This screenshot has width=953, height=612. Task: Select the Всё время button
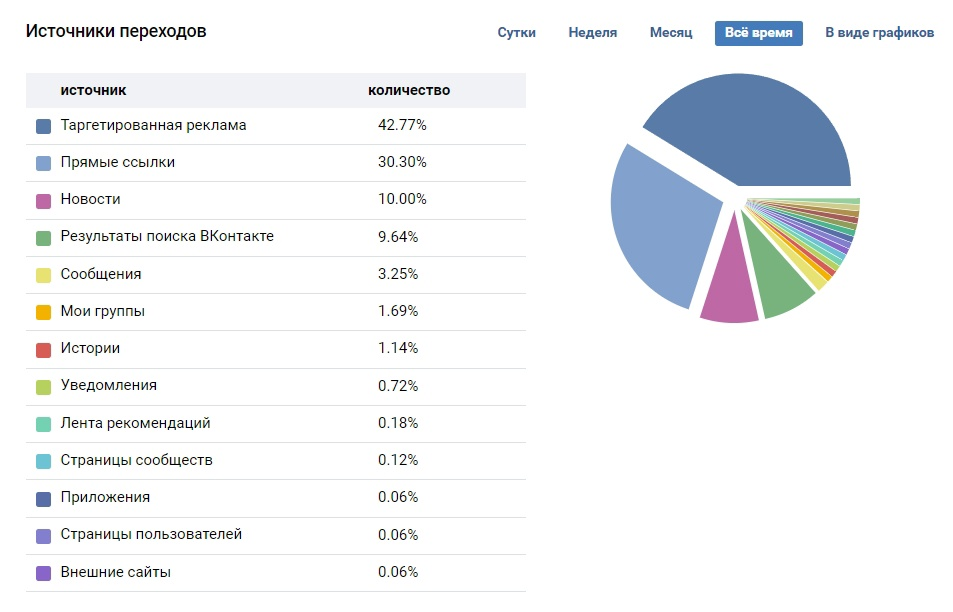pos(759,33)
